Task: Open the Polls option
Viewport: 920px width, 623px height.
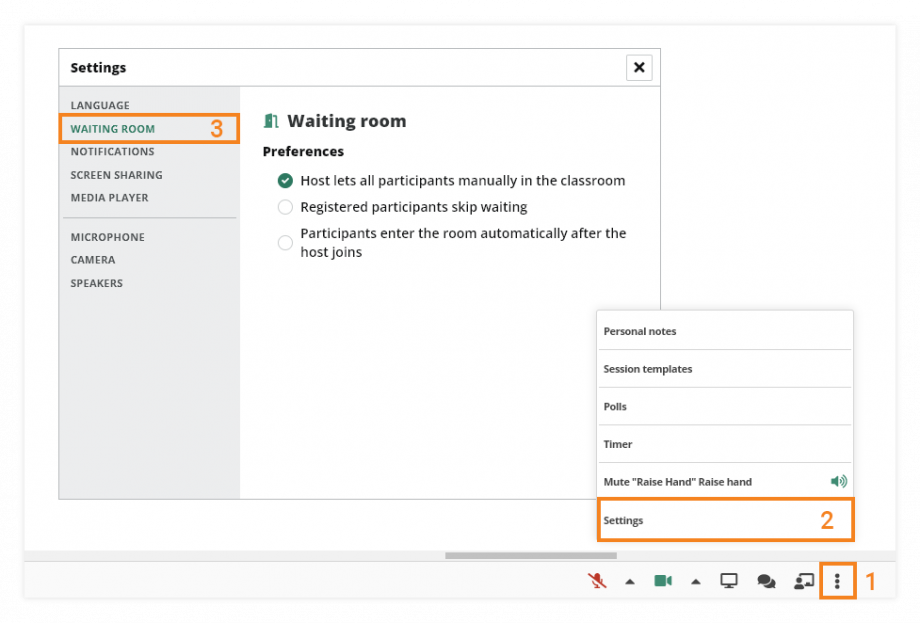Action: pos(614,406)
